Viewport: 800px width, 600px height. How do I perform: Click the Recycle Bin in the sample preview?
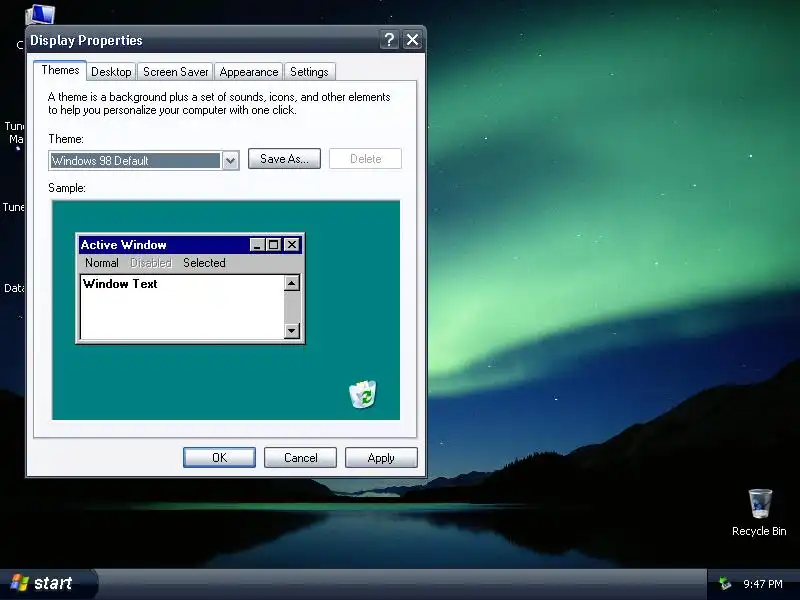pyautogui.click(x=363, y=394)
